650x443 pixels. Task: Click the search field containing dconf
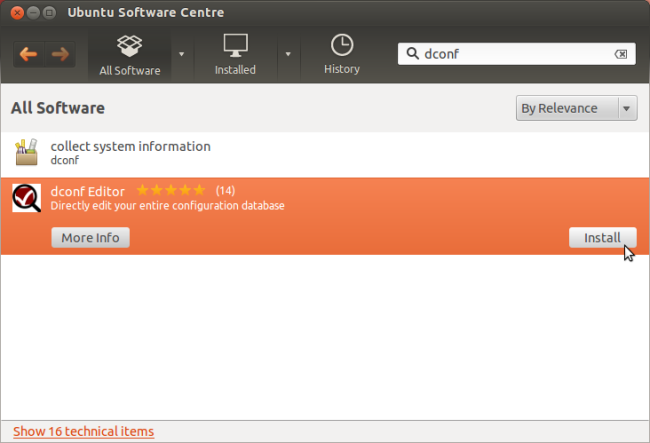517,54
